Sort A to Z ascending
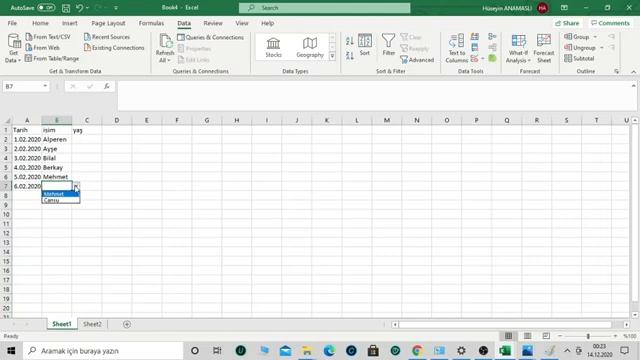The image size is (640, 360). pos(350,40)
